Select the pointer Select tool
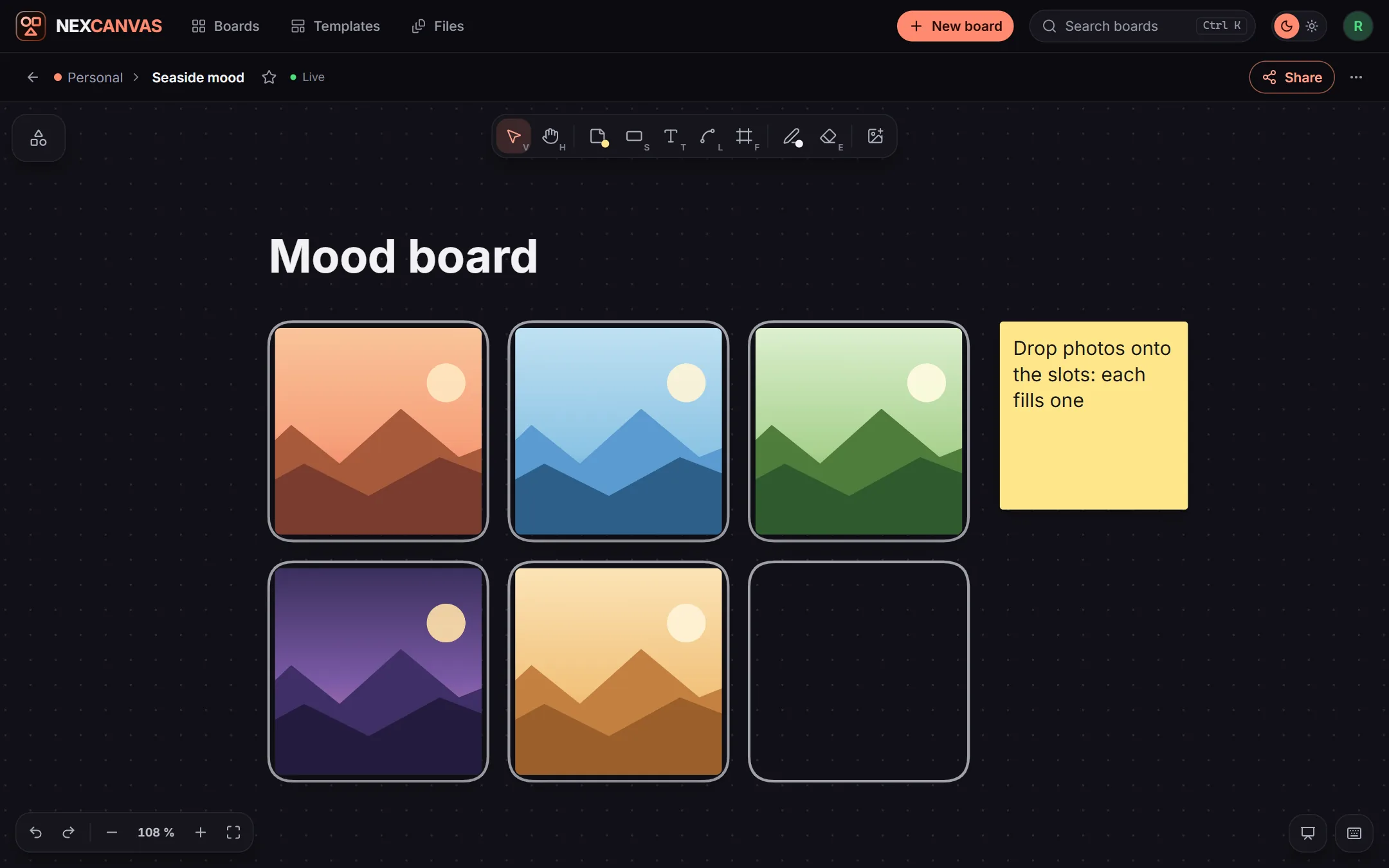 (513, 136)
